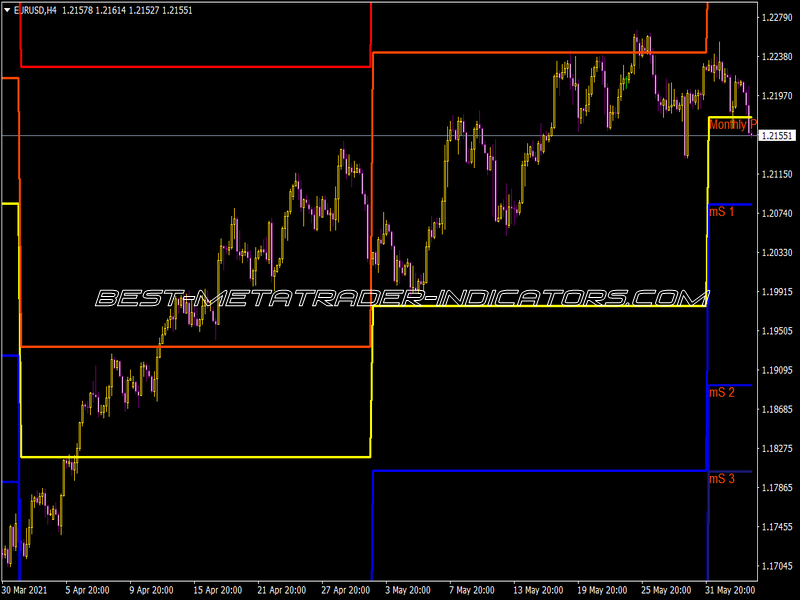
Task: Click the 1.21970 price scale value
Action: (777, 96)
